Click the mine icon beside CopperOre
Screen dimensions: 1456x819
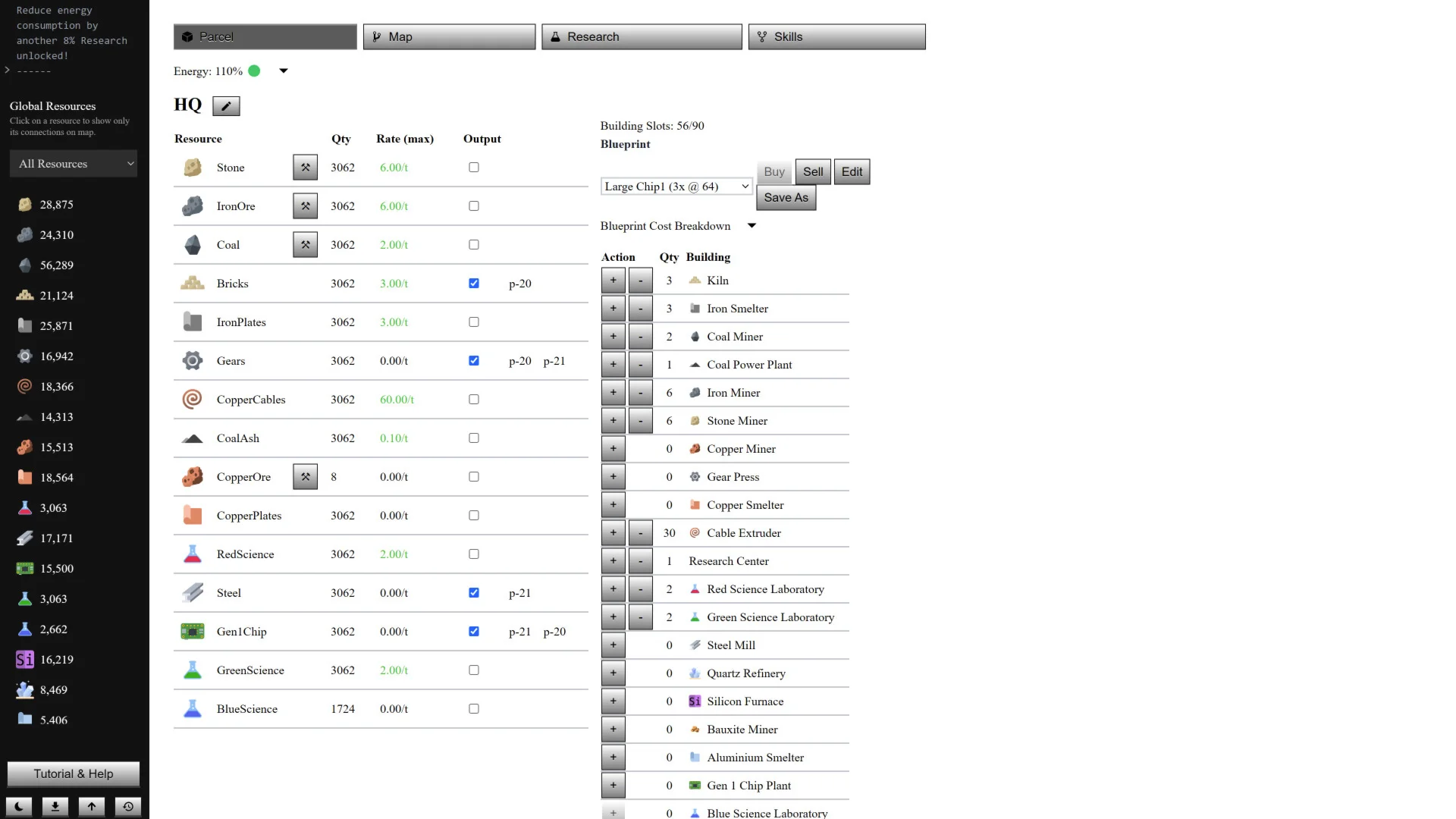point(305,477)
